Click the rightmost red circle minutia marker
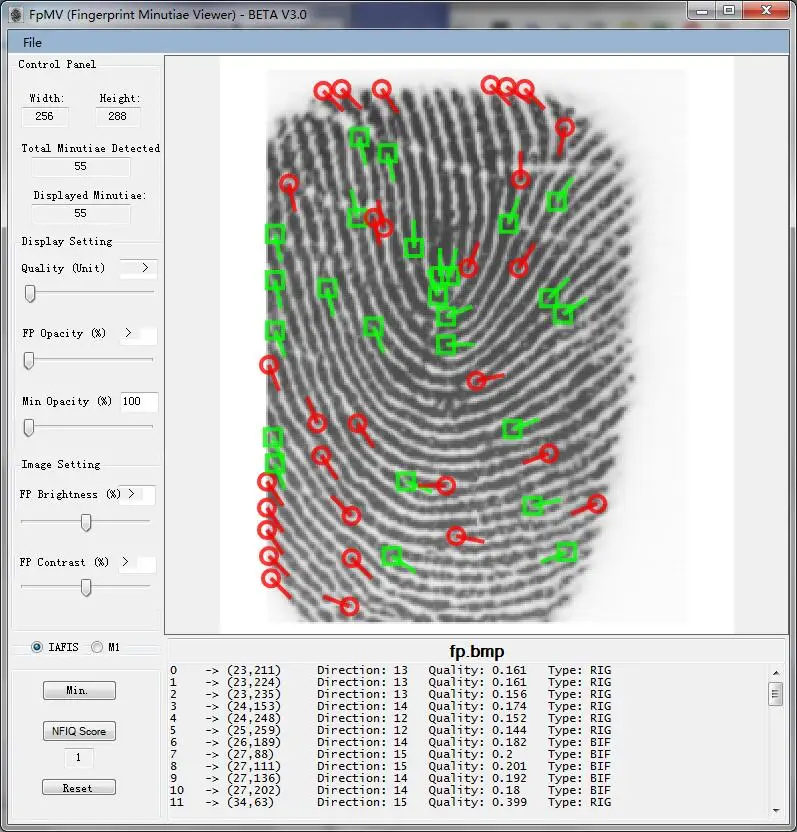 597,503
